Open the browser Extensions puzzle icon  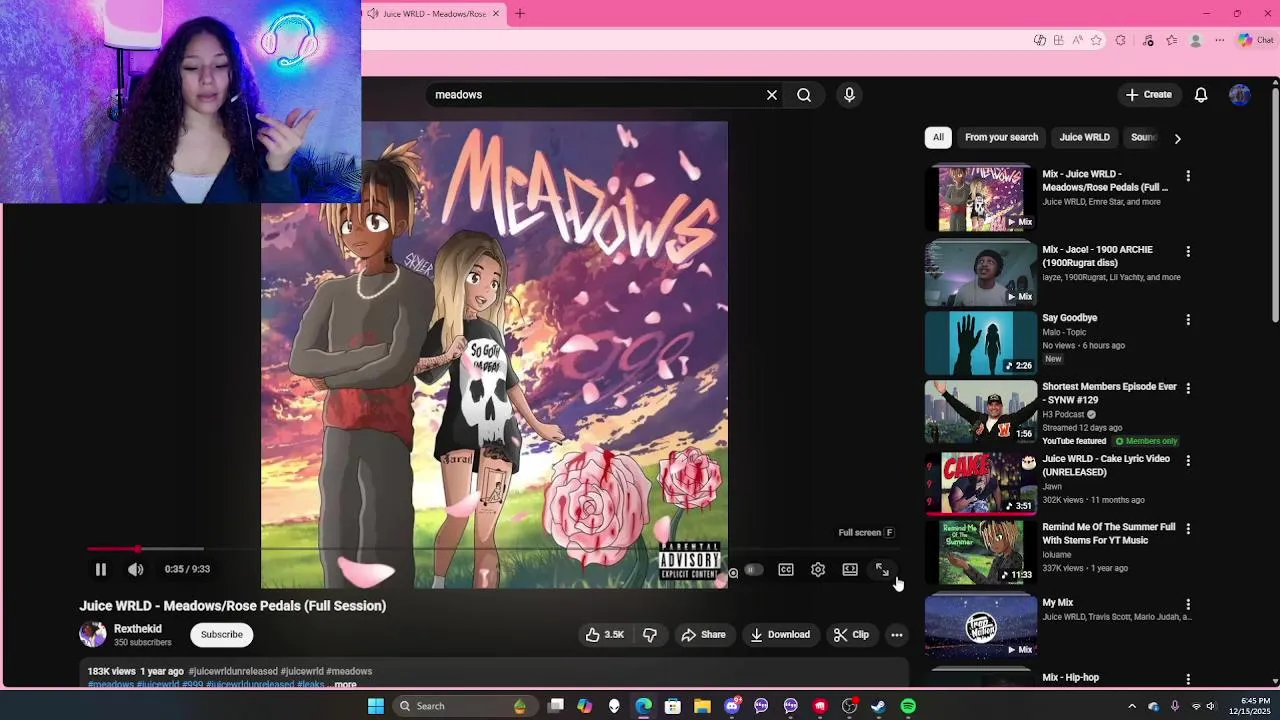pos(1120,40)
